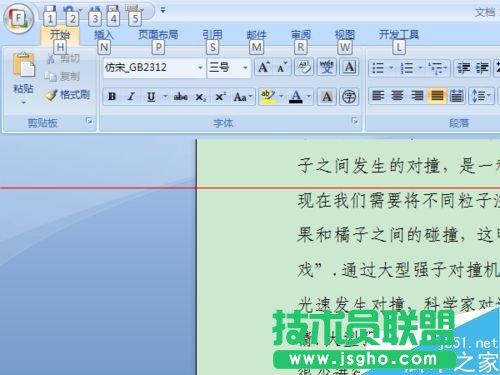The image size is (500, 375).
Task: Open the Font (字体) dialog launcher
Action: tap(355, 121)
